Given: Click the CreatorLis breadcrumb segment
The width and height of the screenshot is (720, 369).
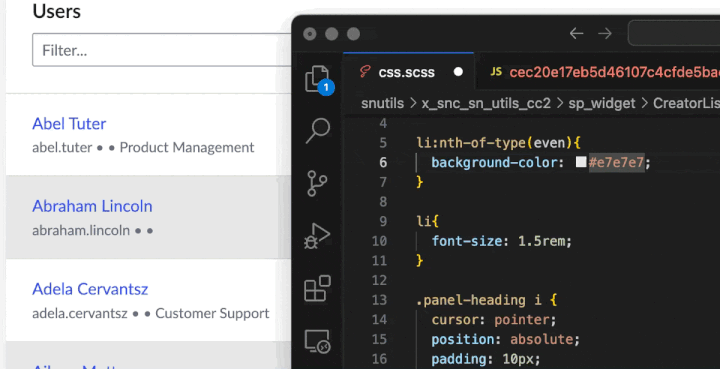Looking at the screenshot, I should (x=686, y=103).
